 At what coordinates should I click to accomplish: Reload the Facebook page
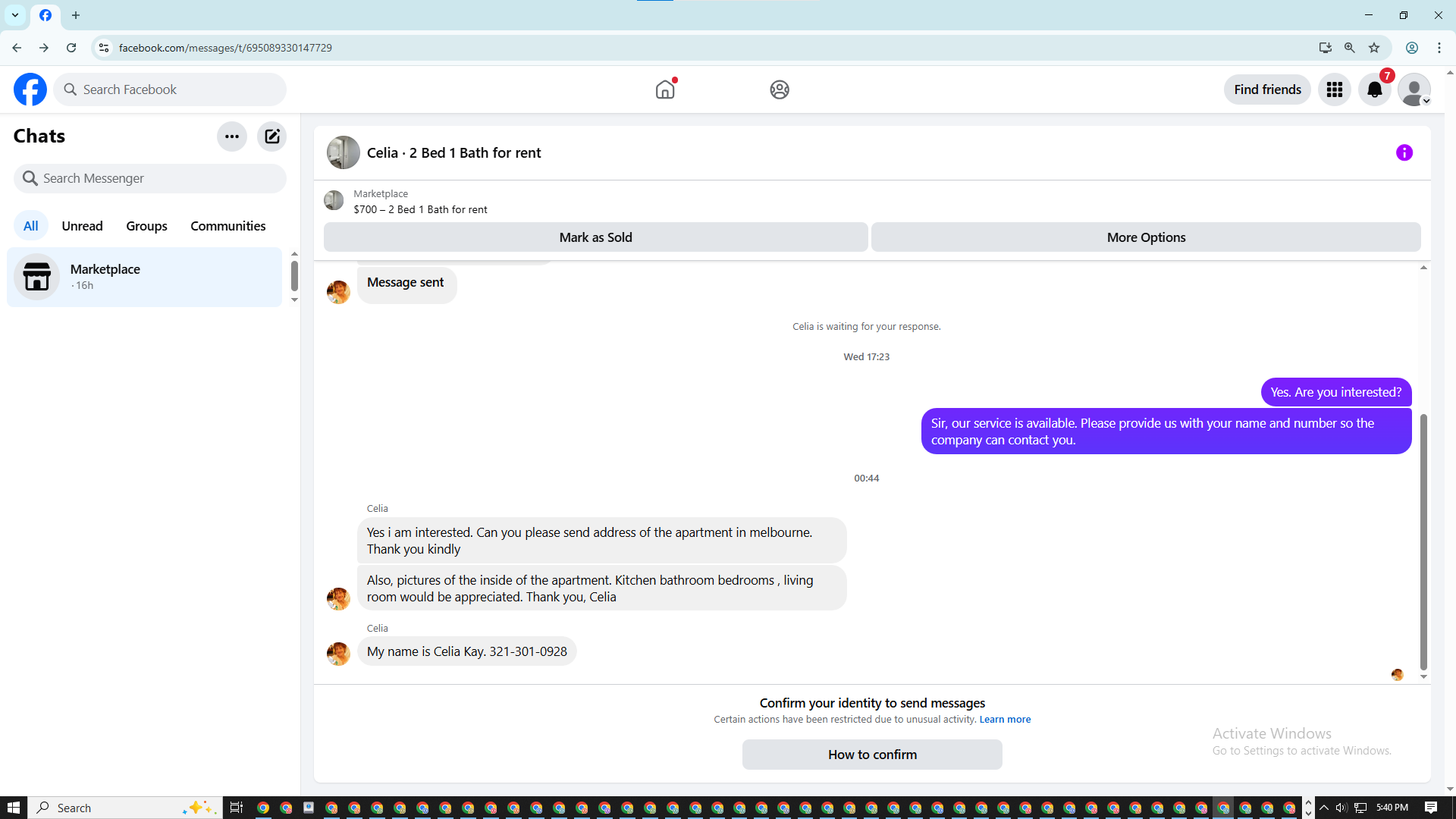[71, 48]
